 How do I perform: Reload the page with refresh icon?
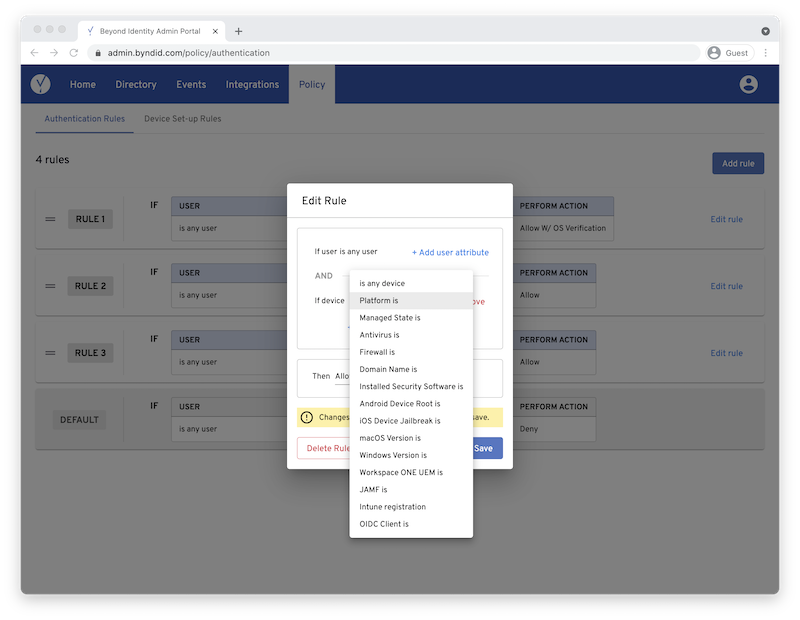74,53
